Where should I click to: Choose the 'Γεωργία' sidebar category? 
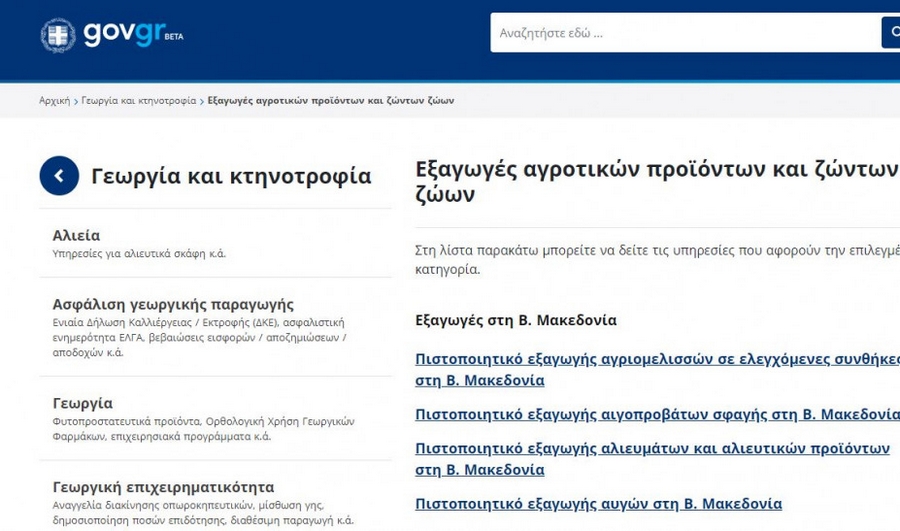coord(82,404)
